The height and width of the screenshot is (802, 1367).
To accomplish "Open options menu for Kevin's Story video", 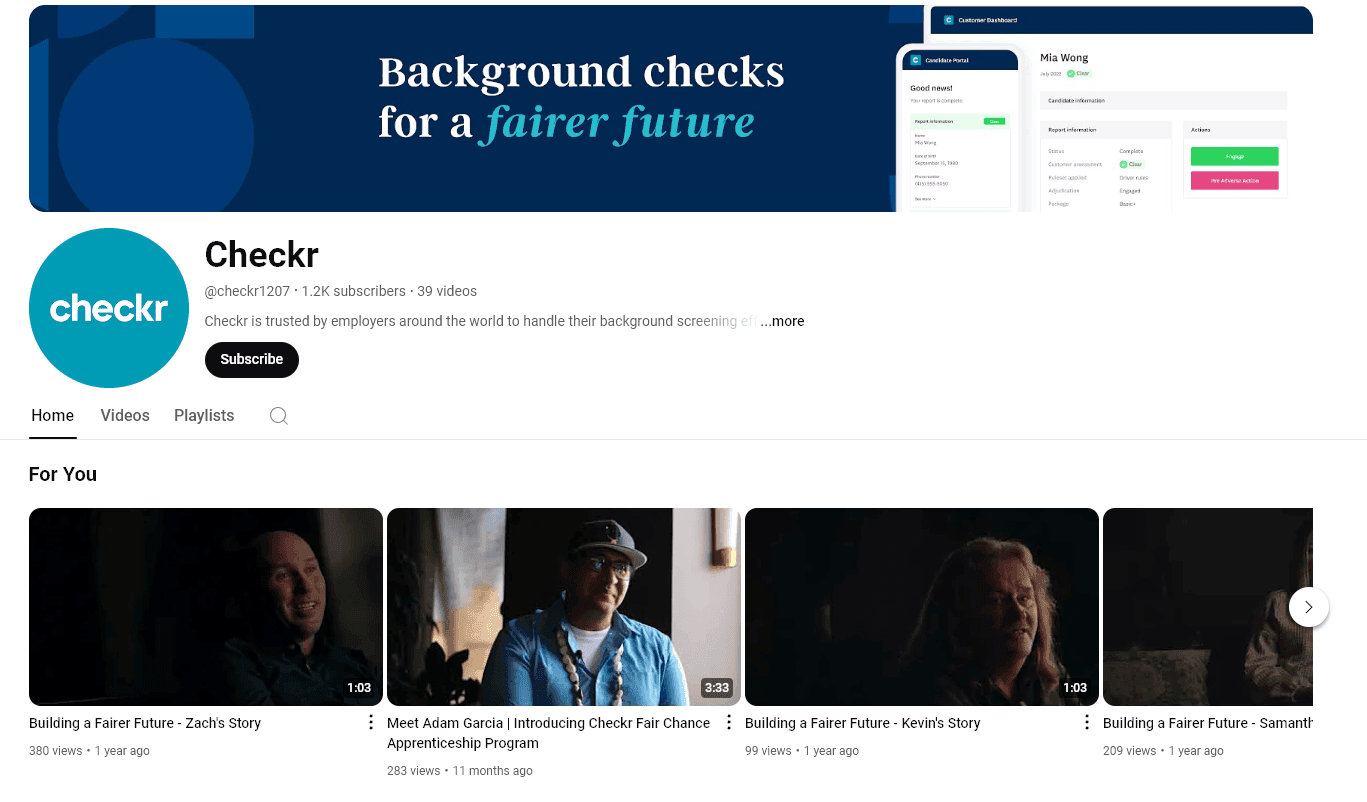I will (1087, 723).
